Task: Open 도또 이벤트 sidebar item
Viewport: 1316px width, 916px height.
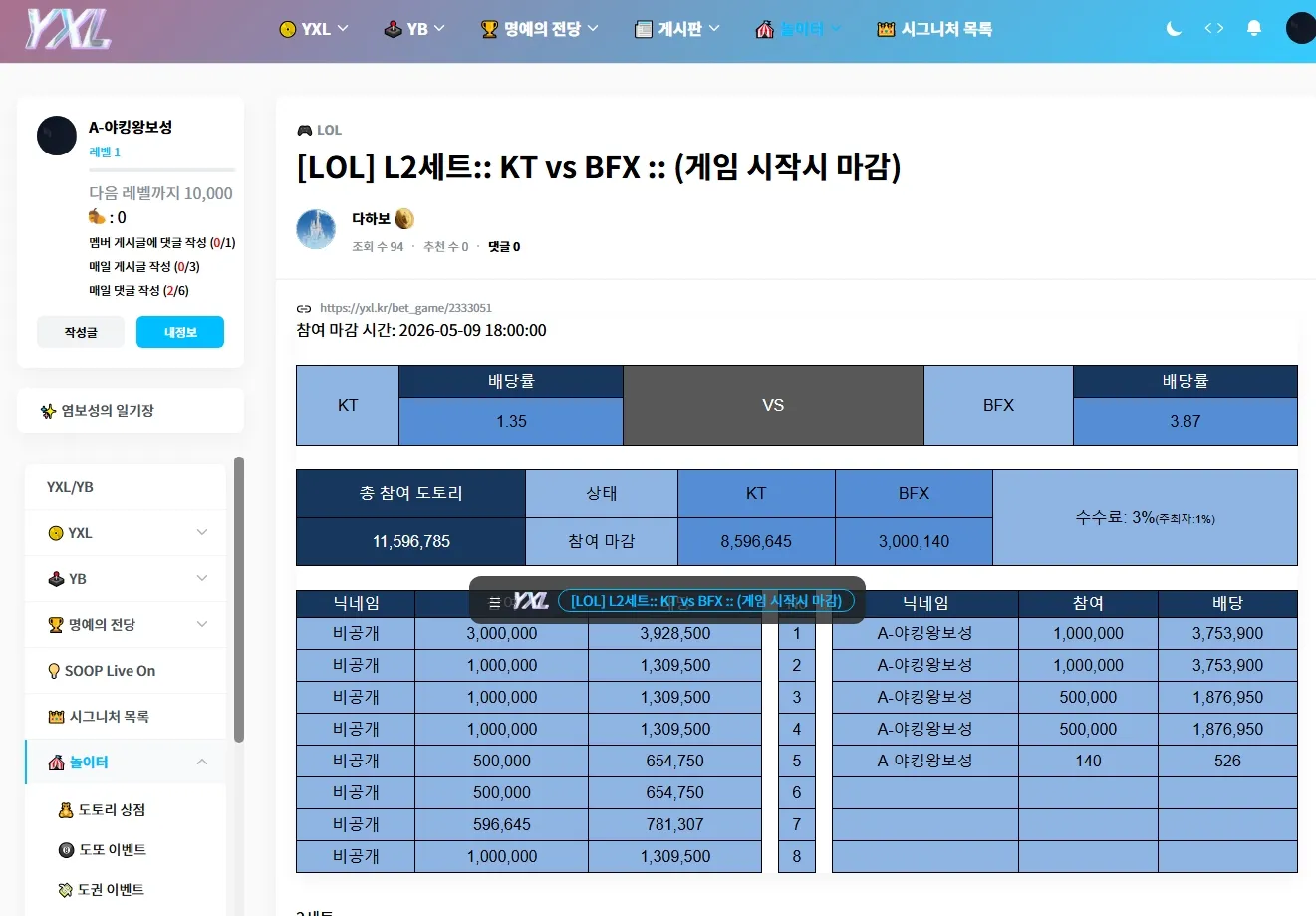Action: click(x=113, y=850)
